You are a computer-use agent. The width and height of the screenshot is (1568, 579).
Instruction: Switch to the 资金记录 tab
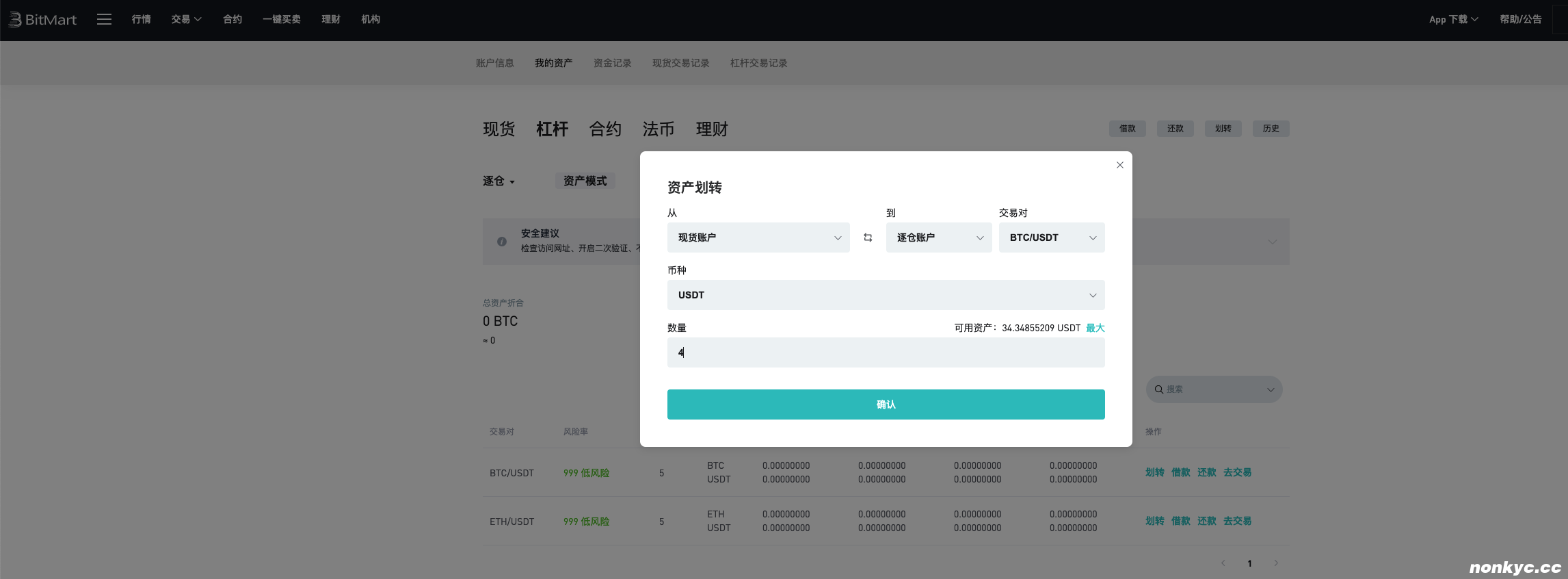coord(612,63)
